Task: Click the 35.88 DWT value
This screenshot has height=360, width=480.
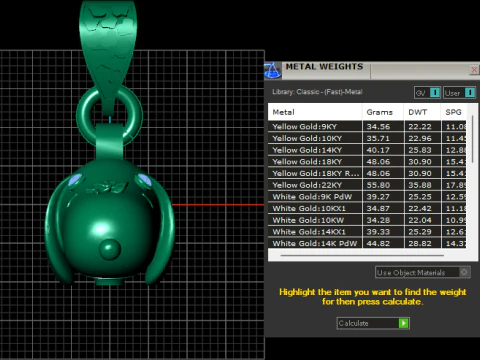Action: pyautogui.click(x=420, y=185)
